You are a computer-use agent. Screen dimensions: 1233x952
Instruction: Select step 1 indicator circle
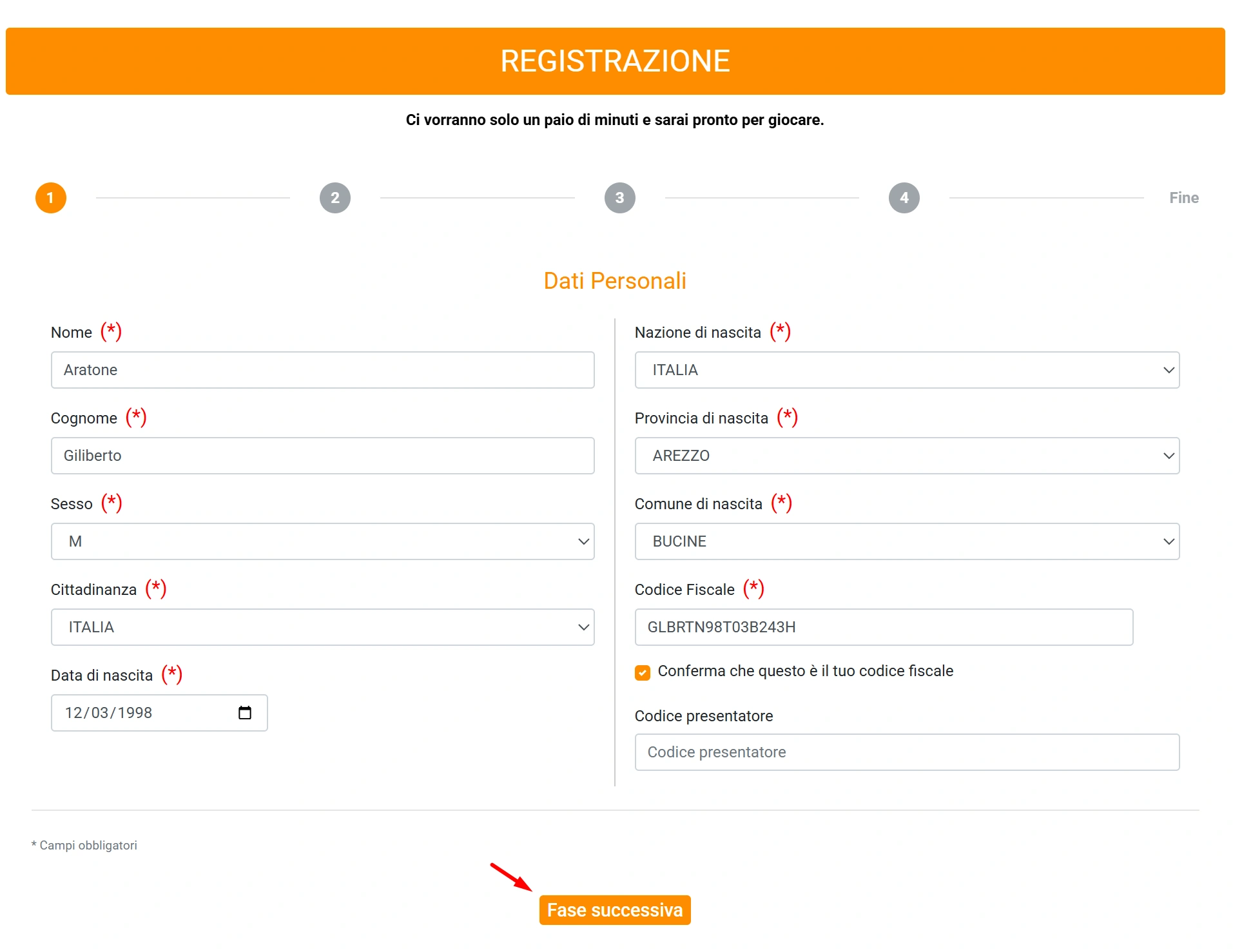coord(50,198)
